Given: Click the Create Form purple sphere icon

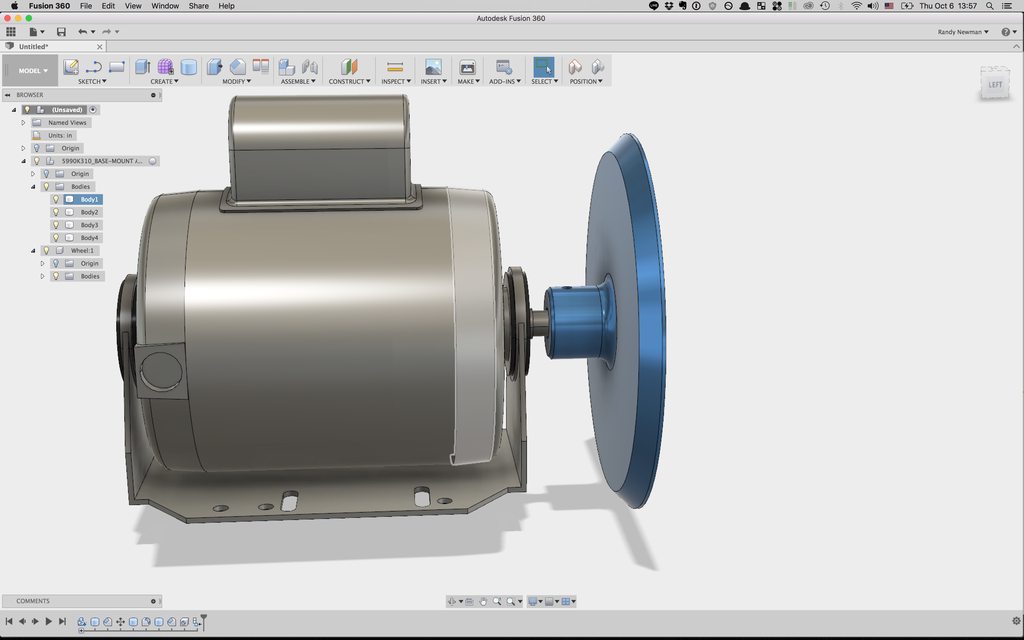Looking at the screenshot, I should [165, 67].
